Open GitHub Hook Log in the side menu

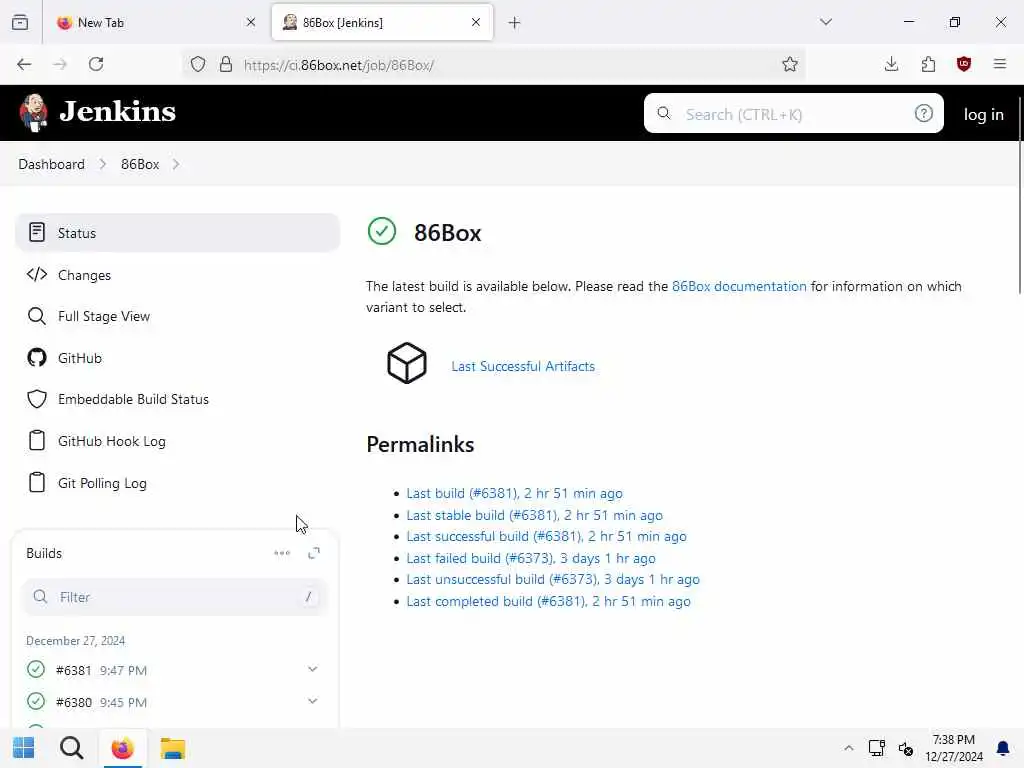177,441
